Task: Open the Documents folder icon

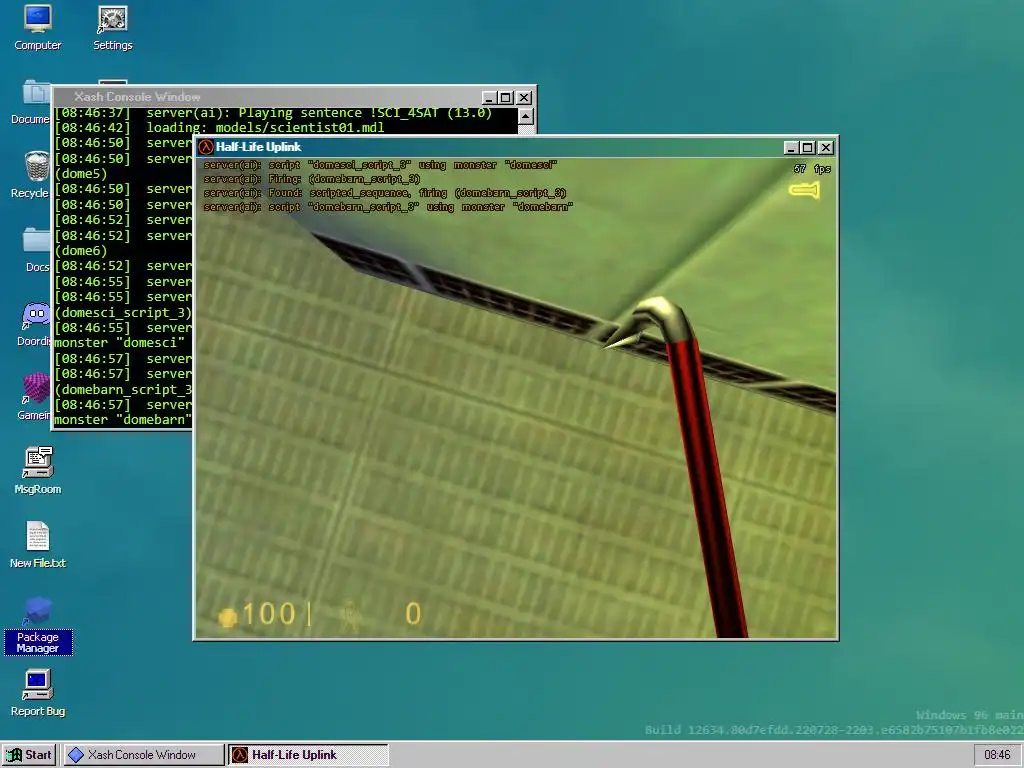Action: pos(31,102)
